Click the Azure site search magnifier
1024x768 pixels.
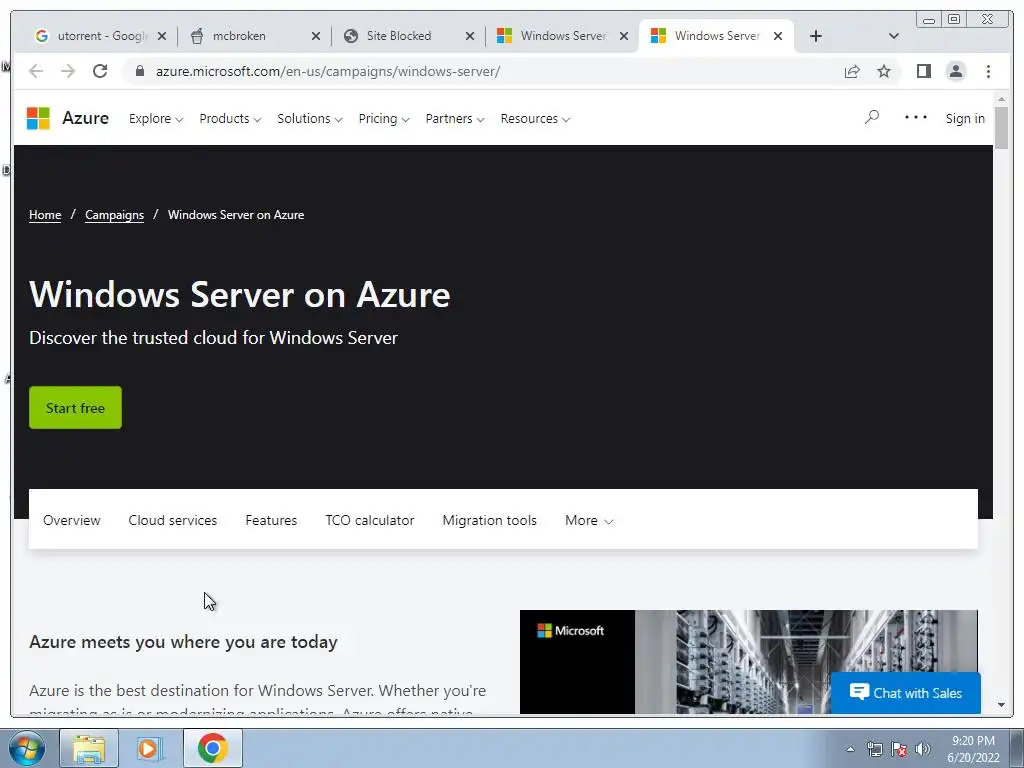click(x=872, y=118)
